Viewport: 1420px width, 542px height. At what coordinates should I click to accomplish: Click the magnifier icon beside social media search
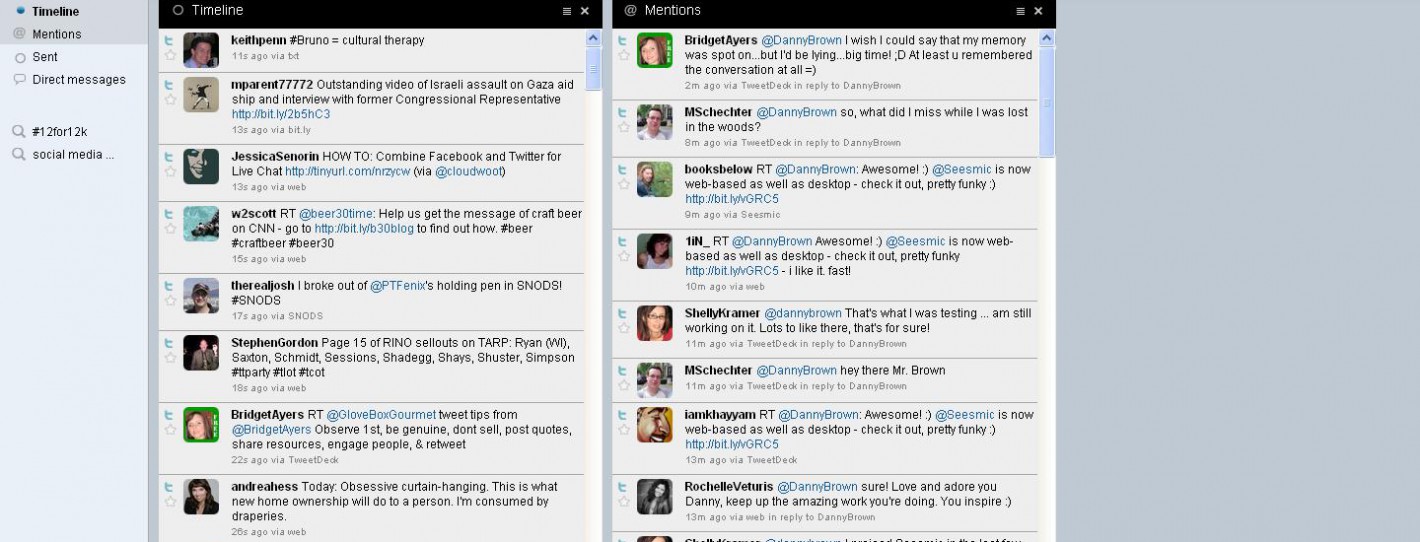(x=18, y=155)
